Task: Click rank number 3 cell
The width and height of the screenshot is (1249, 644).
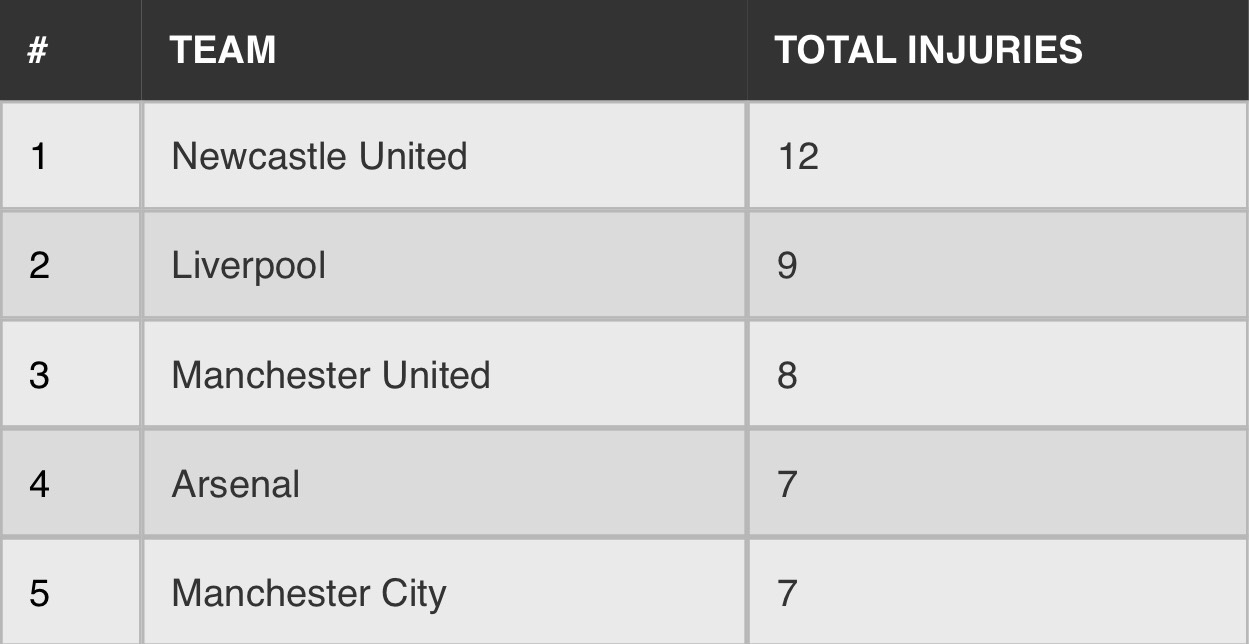Action: pos(70,375)
